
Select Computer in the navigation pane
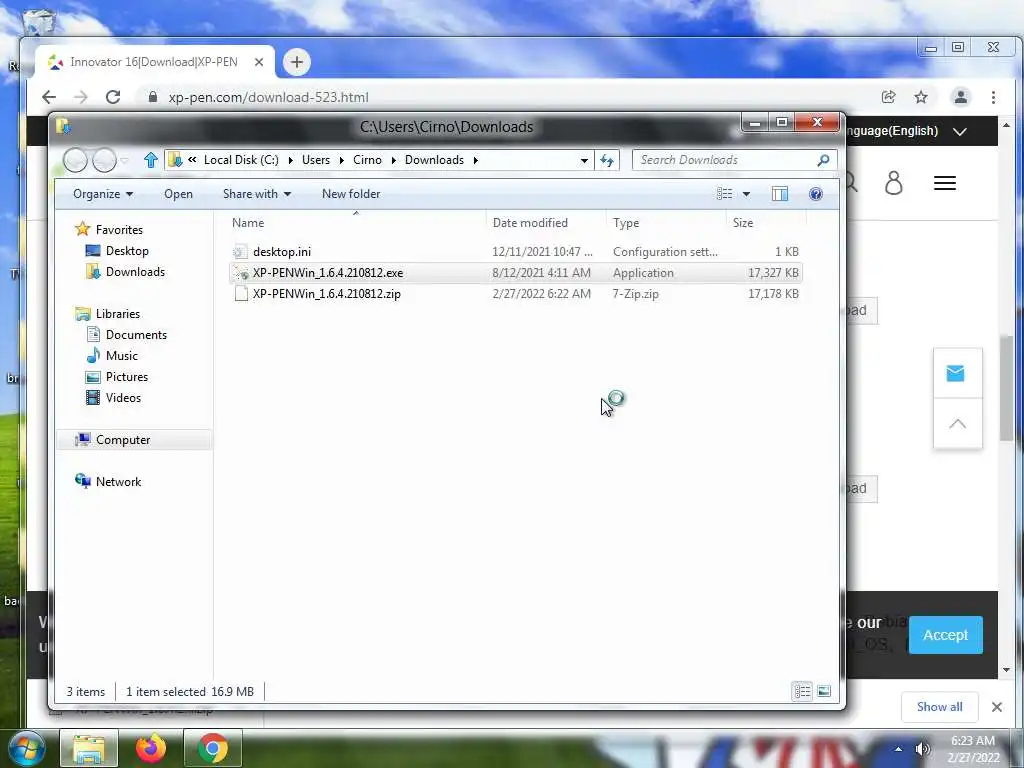[135, 440]
